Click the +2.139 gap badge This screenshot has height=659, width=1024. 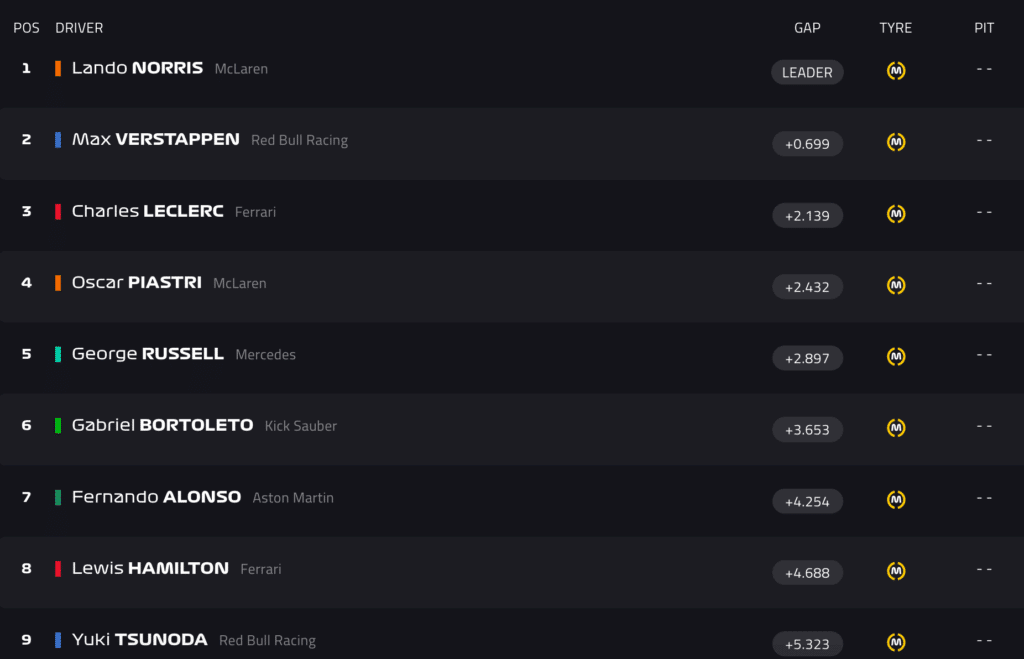point(807,215)
